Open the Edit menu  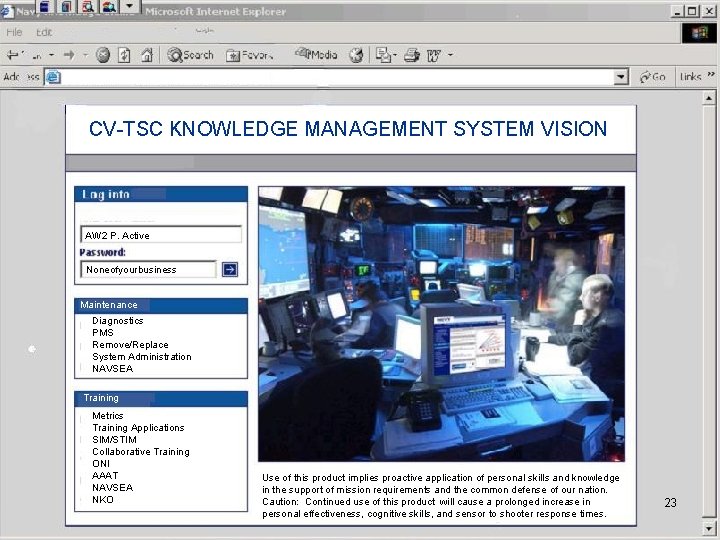[x=44, y=32]
